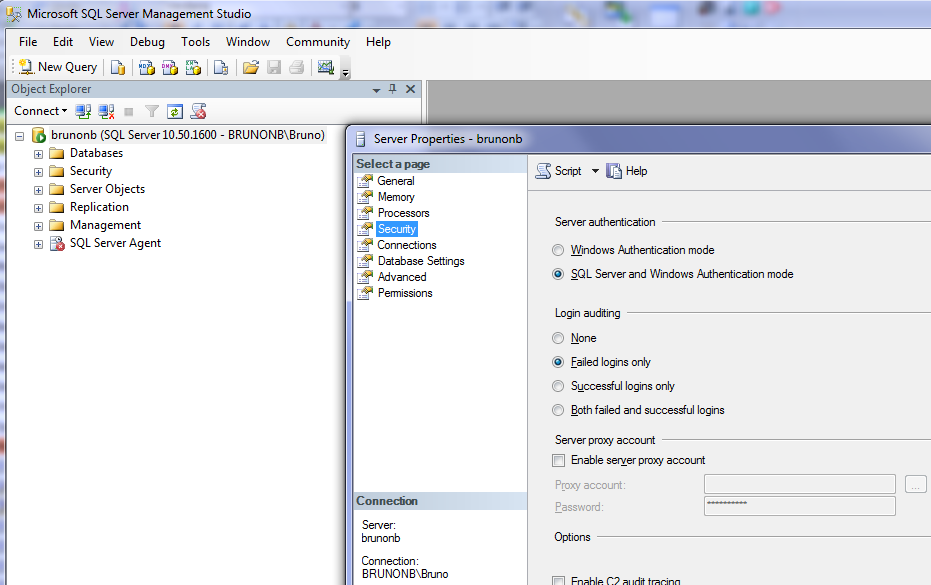
Task: Select Failed logins only auditing
Action: click(x=558, y=362)
